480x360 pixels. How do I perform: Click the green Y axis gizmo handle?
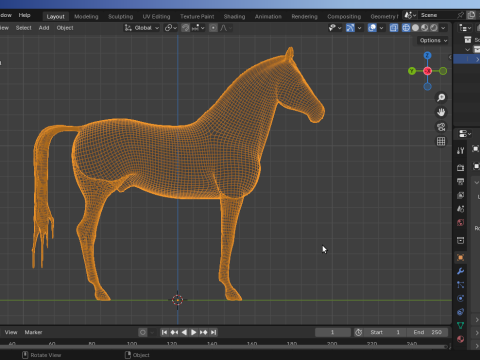[412, 71]
